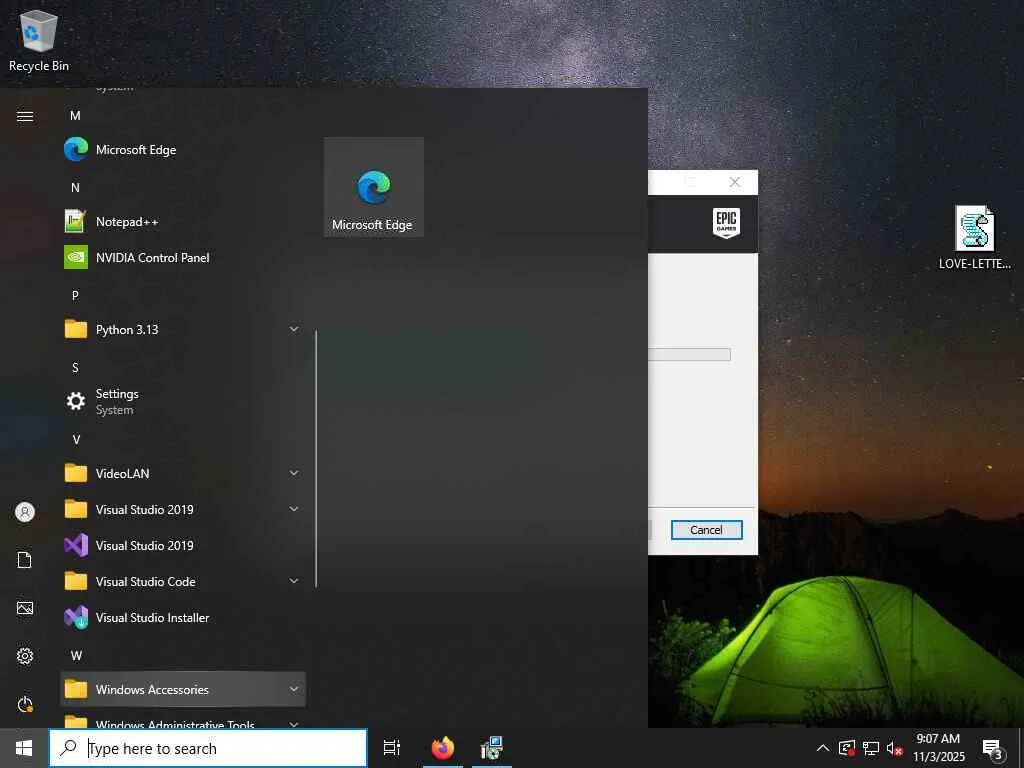
Task: Open Settings gear in Start sidebar
Action: pos(25,656)
